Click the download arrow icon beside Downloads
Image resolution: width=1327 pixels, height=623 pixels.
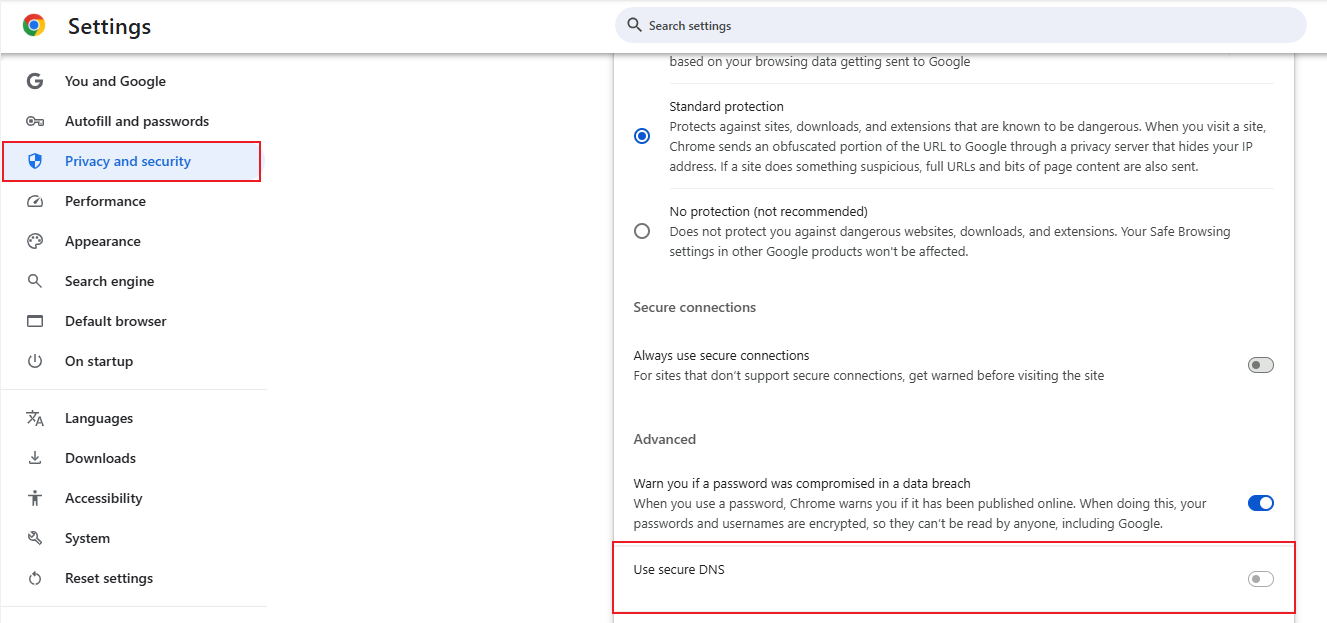pyautogui.click(x=35, y=458)
